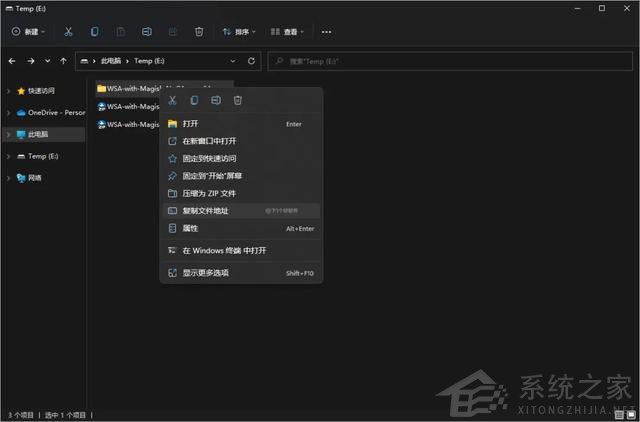The width and height of the screenshot is (640, 422).
Task: Click into the search Temp (E:) box
Action: point(450,61)
